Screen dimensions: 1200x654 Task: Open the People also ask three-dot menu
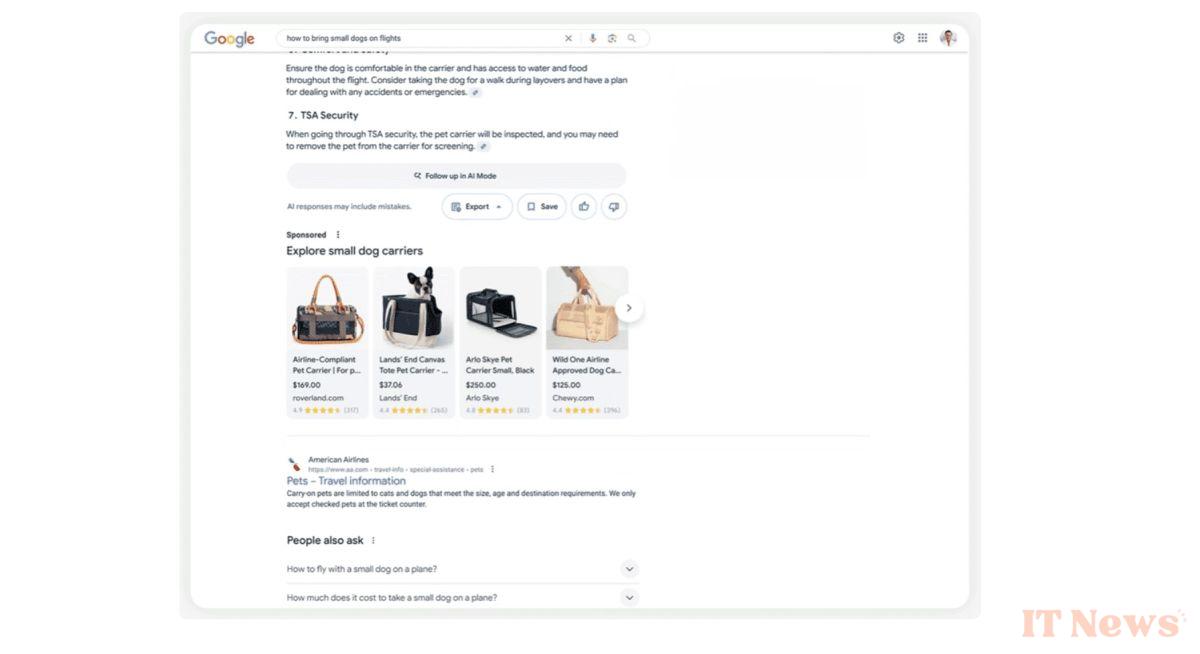[x=373, y=540]
